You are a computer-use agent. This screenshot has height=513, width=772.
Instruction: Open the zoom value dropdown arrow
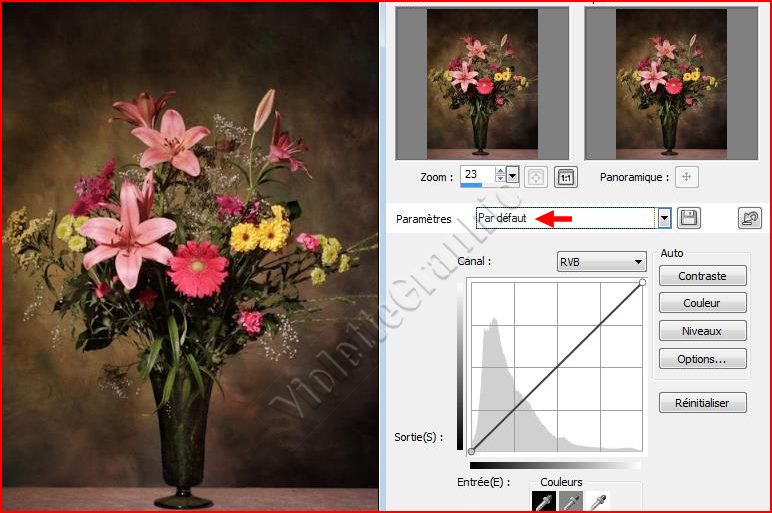point(513,176)
